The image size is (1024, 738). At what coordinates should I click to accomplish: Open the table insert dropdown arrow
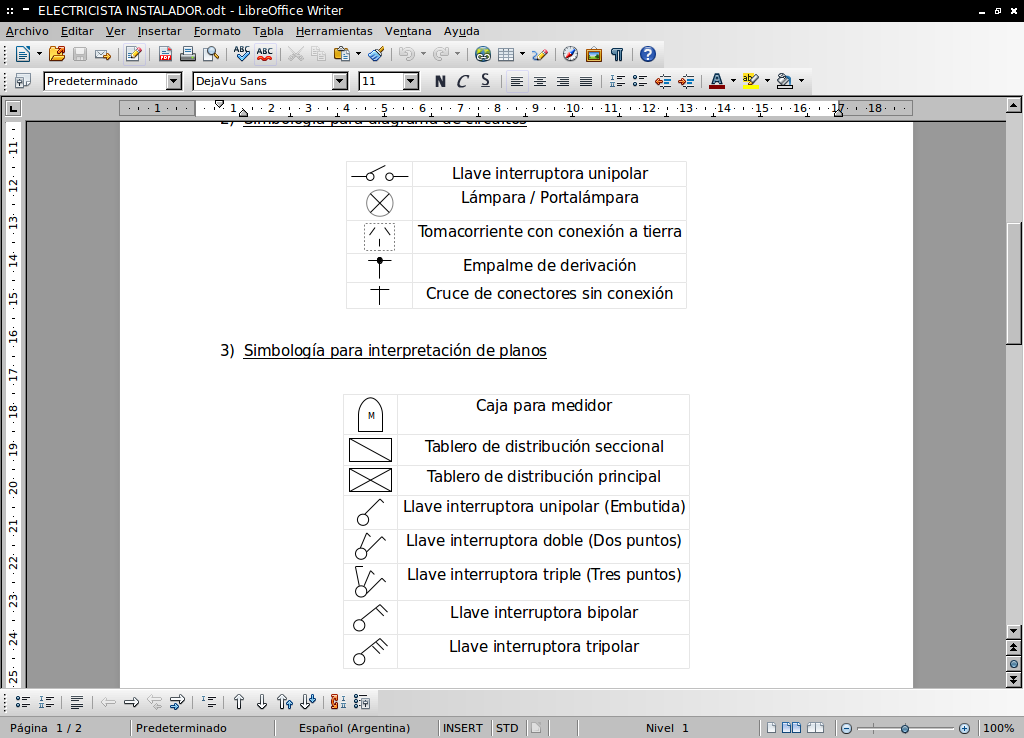(x=522, y=54)
